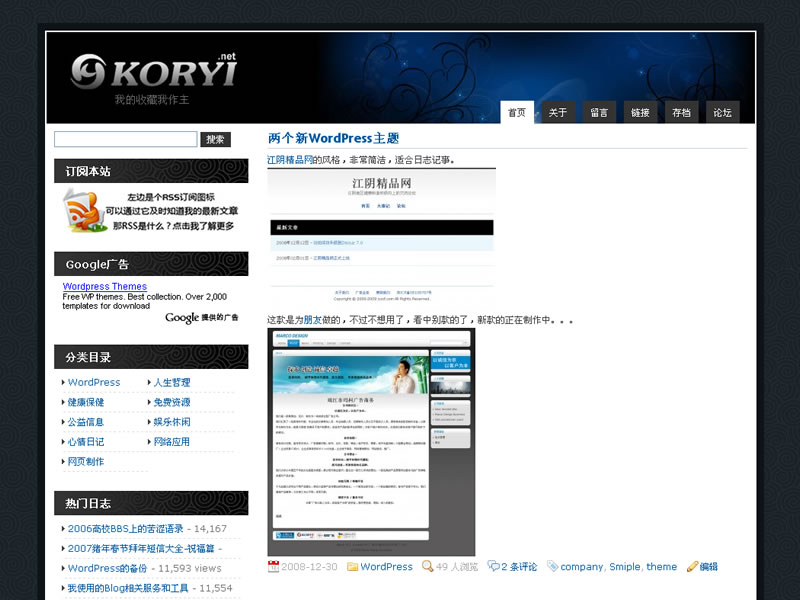Open the 存档 archive tab
Image resolution: width=800 pixels, height=600 pixels.
pos(681,112)
